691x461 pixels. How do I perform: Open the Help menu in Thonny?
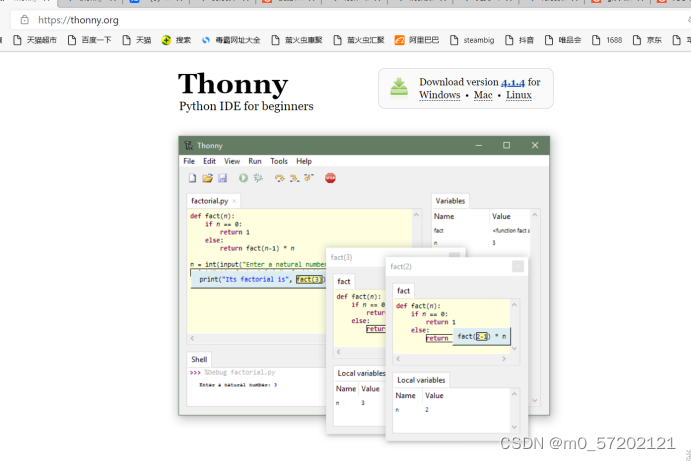point(304,161)
